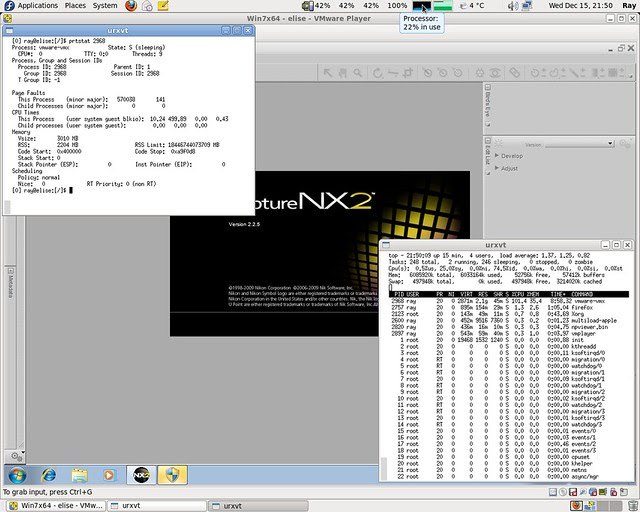
Task: Click the Rotate tool in Capture NX2 toolbar
Action: click(378, 73)
